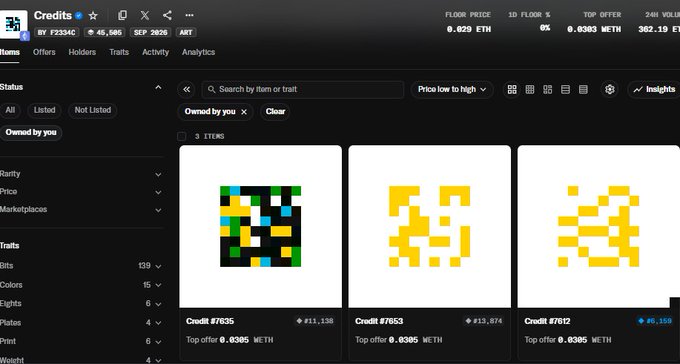Switch to the mosaic grid view icon
Image resolution: width=680 pixels, height=364 pixels.
(x=548, y=89)
